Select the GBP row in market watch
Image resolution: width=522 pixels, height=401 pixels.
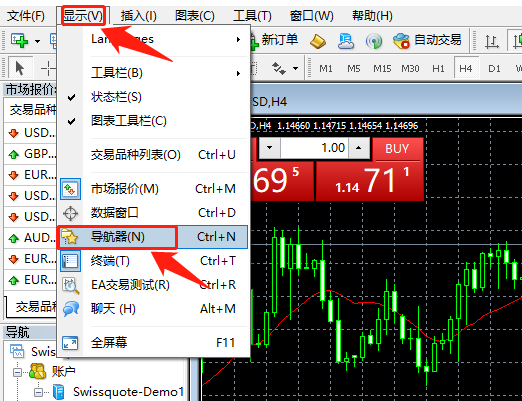click(31, 154)
